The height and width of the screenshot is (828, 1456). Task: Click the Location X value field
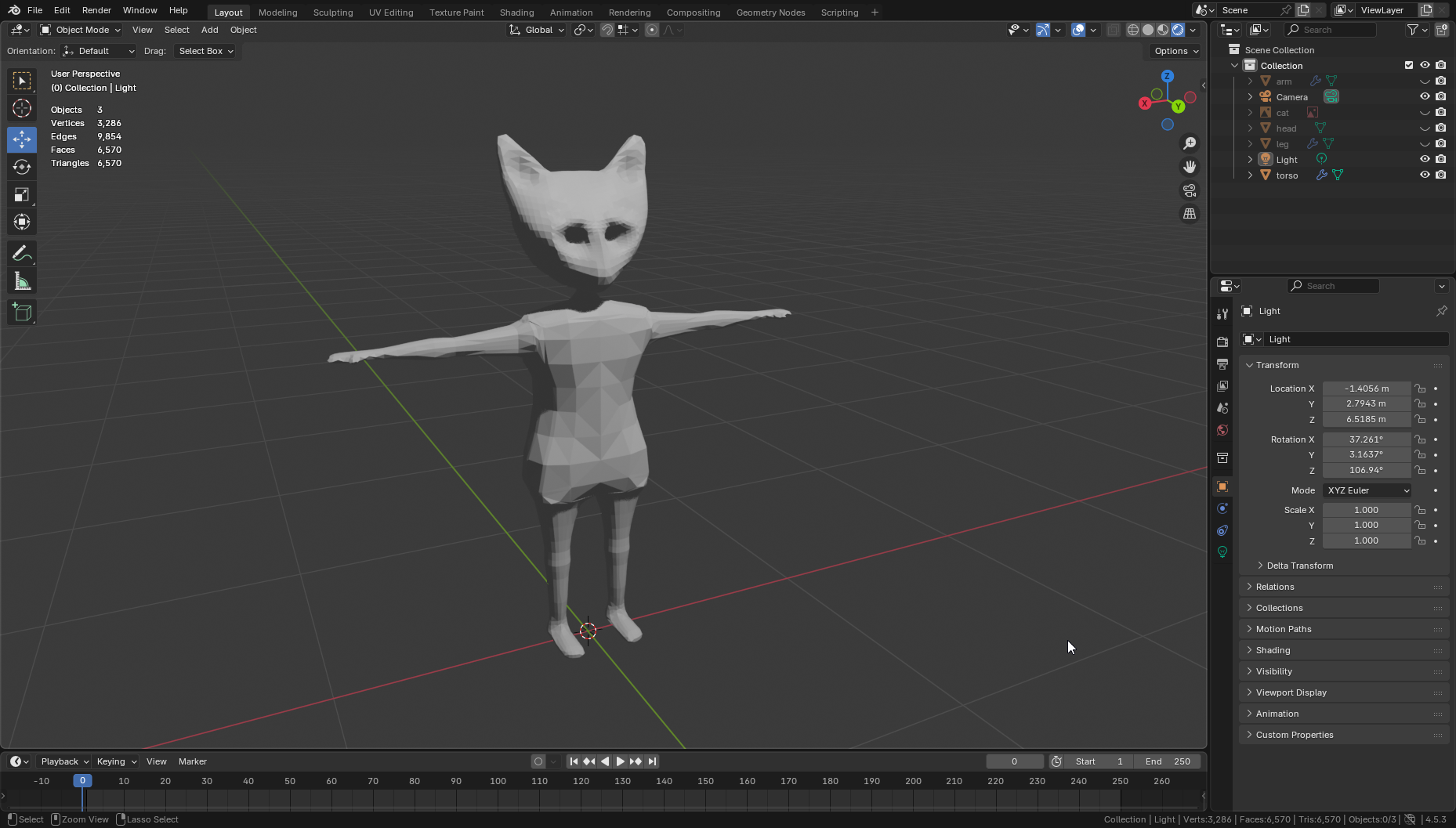coord(1366,389)
